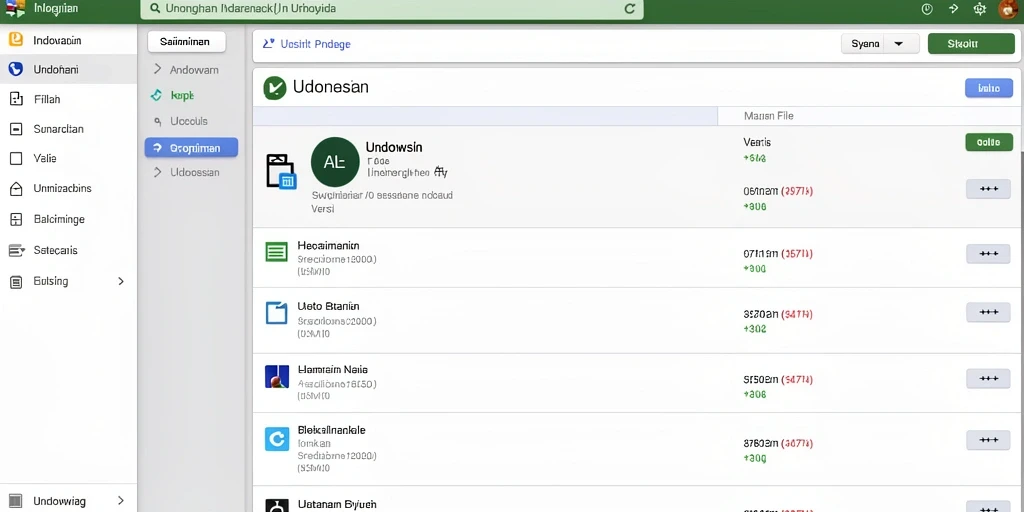Expand the Bulsing sidebar chevron
The width and height of the screenshot is (1024, 512).
coord(121,281)
